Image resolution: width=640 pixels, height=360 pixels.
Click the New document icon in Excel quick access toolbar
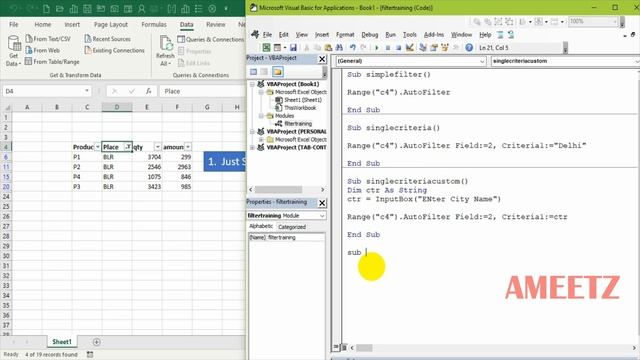pyautogui.click(x=46, y=9)
